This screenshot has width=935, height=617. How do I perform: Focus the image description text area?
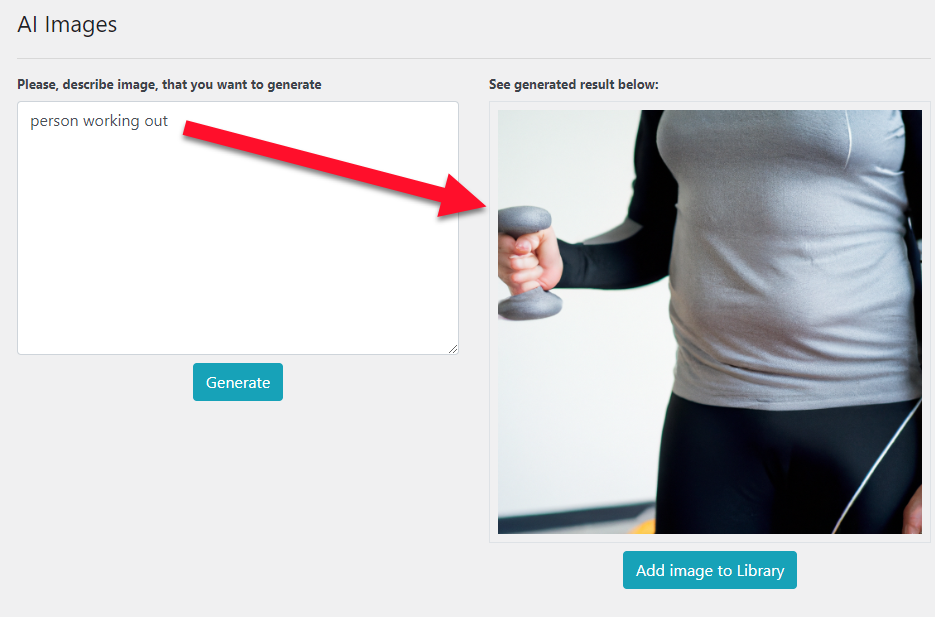point(238,228)
